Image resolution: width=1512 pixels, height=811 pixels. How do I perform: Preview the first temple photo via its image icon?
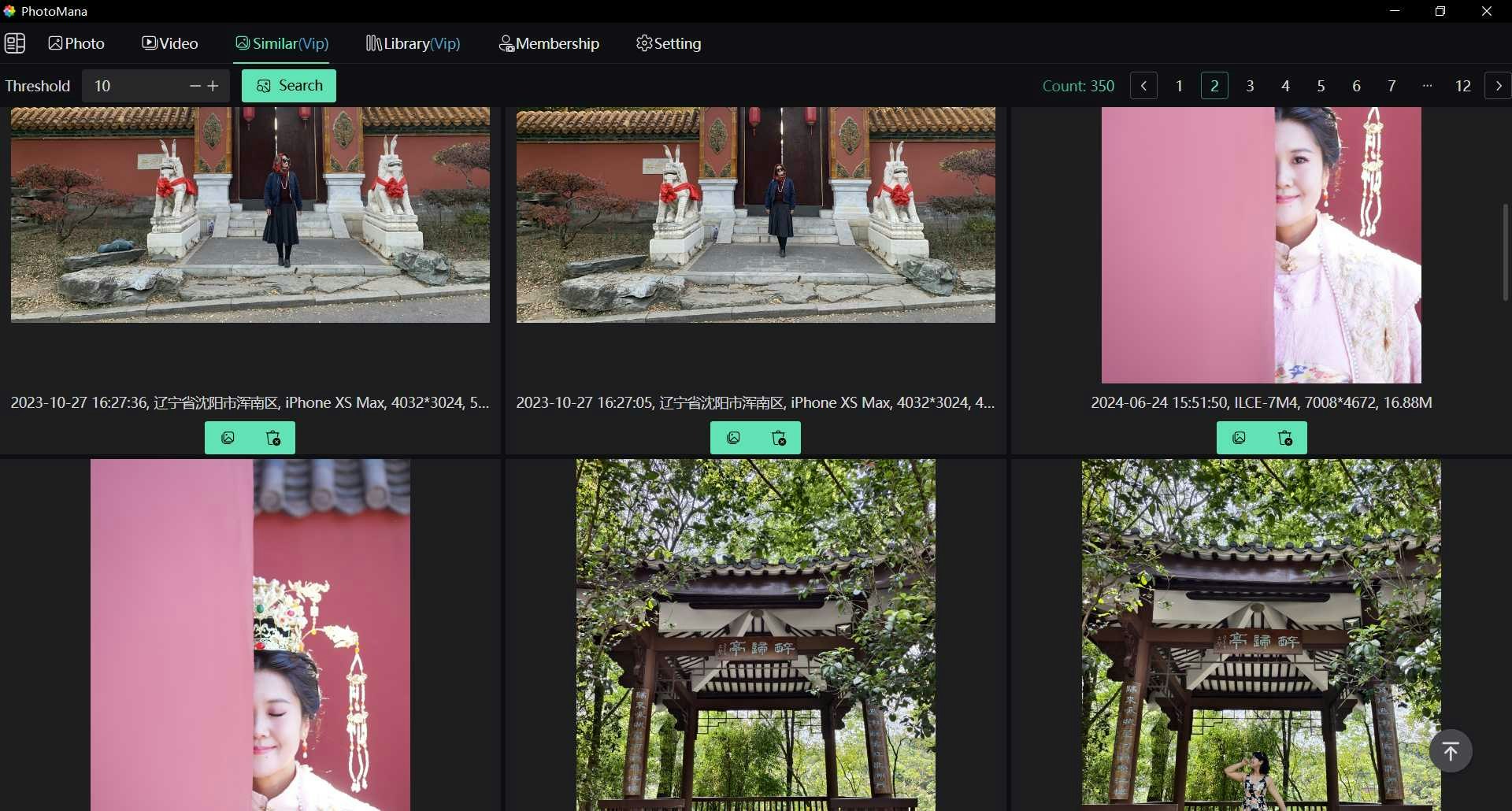pyautogui.click(x=228, y=438)
